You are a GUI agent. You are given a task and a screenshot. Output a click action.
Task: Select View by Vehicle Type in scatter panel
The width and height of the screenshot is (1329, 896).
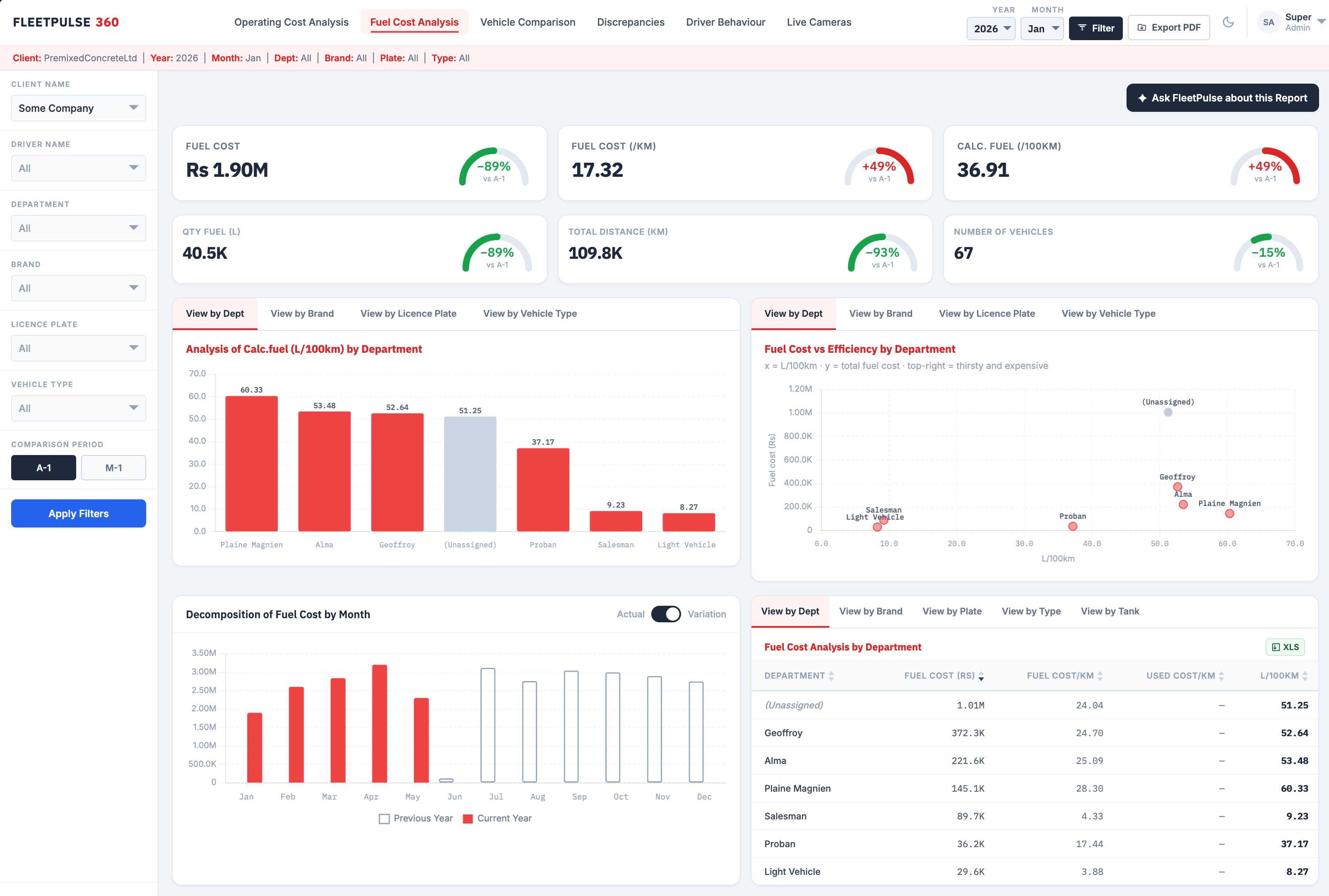click(1108, 314)
